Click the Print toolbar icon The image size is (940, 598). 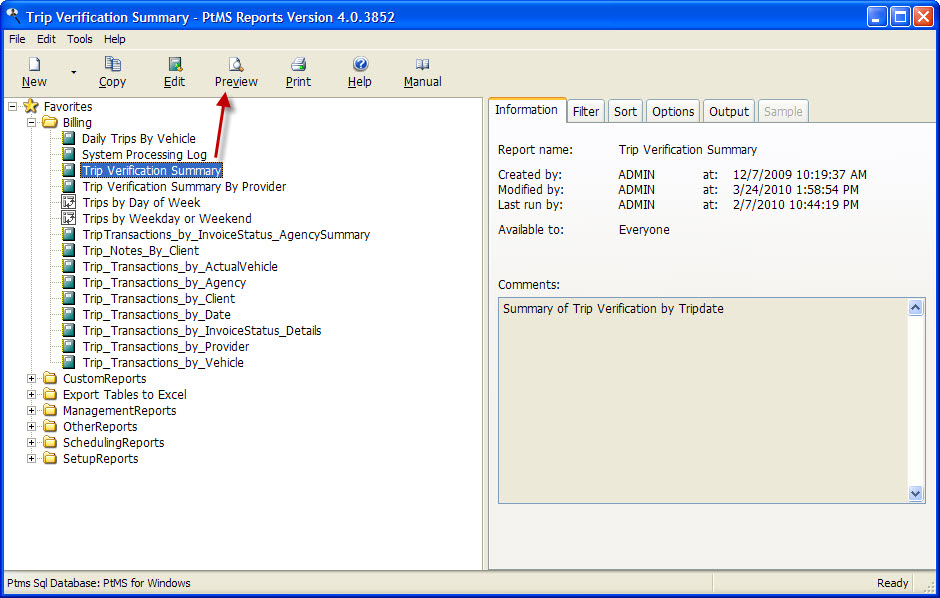[299, 64]
